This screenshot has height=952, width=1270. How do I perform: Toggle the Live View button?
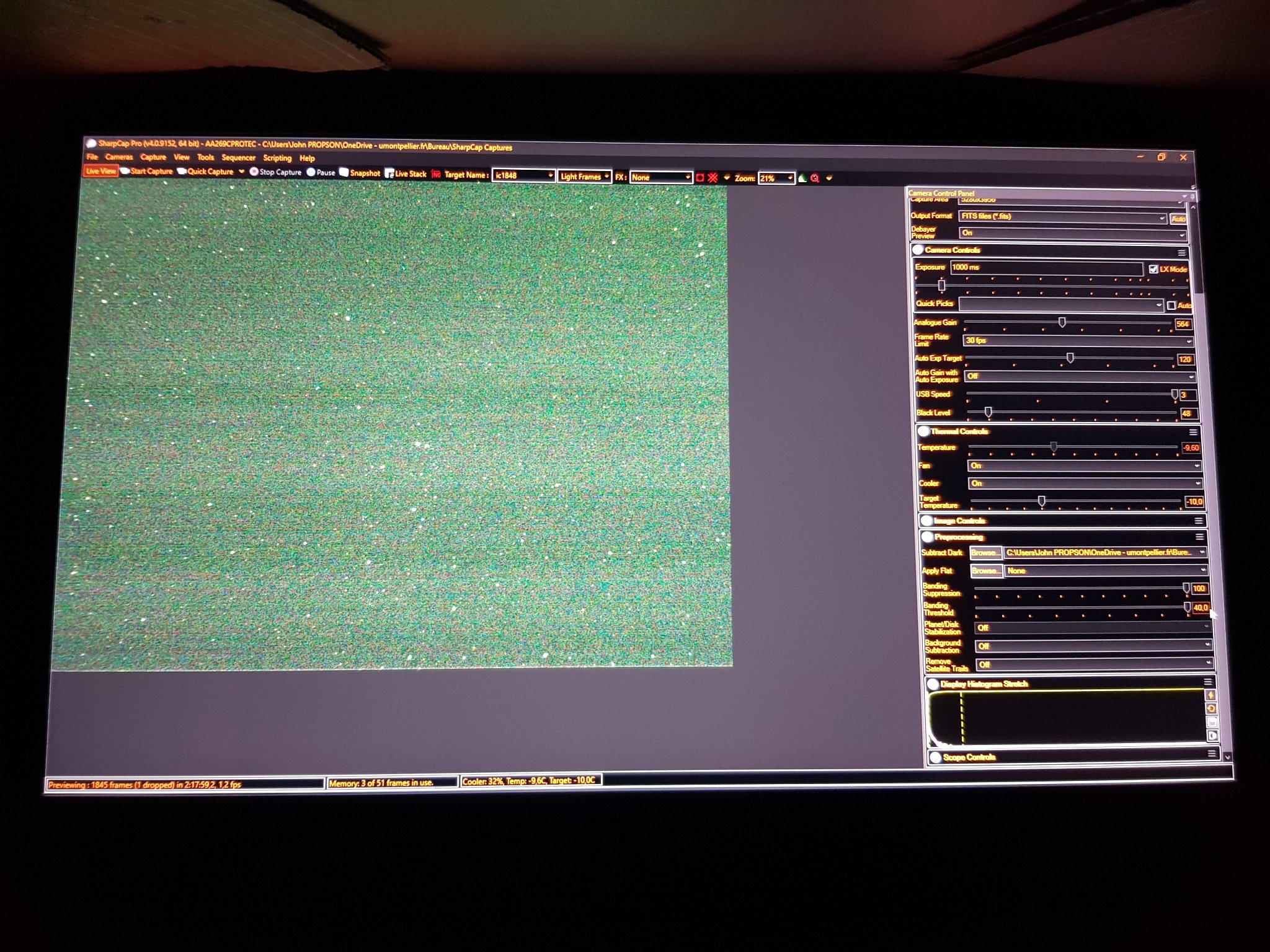pos(100,171)
